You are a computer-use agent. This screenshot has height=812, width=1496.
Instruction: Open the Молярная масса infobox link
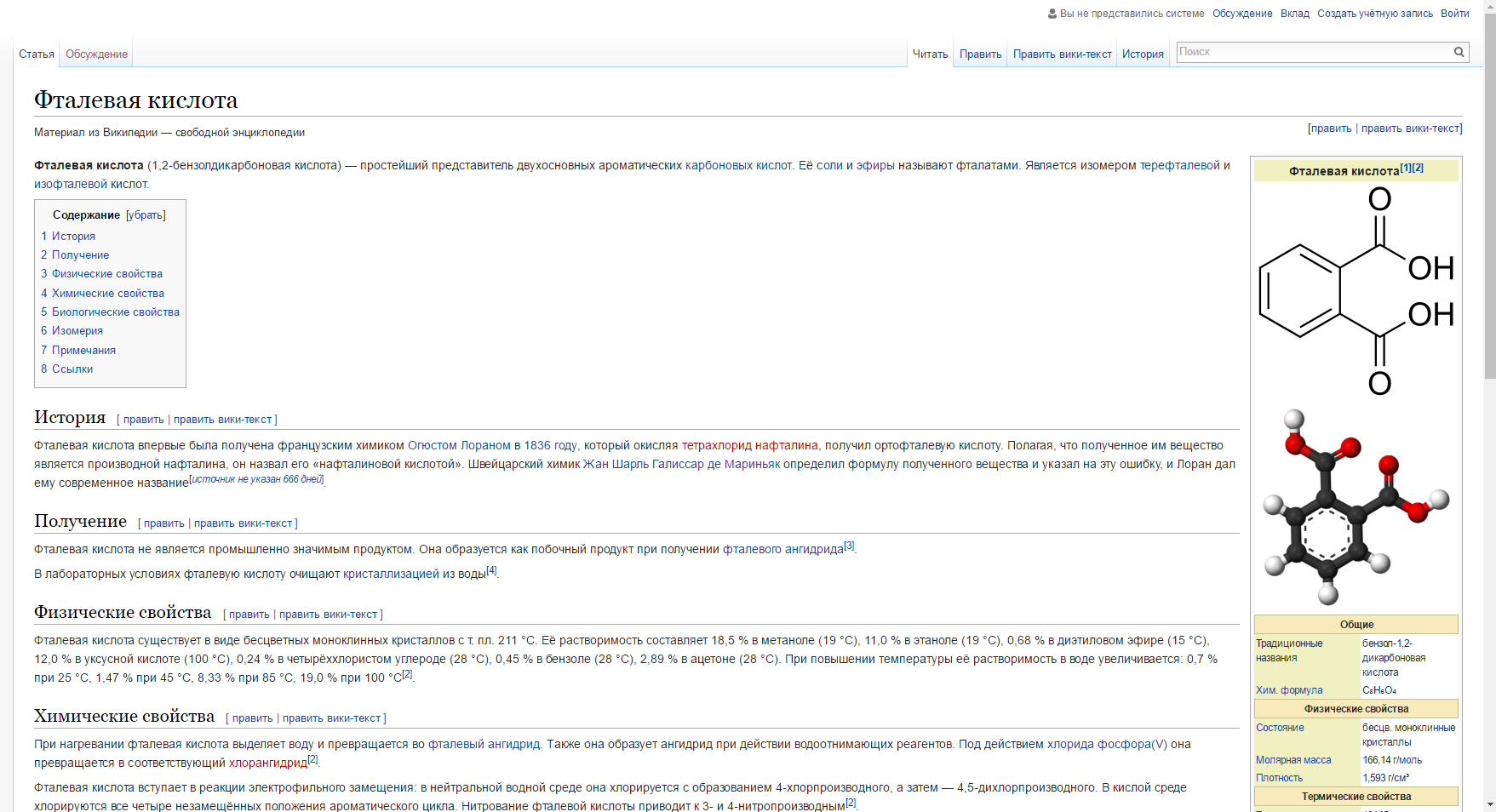coord(1293,760)
